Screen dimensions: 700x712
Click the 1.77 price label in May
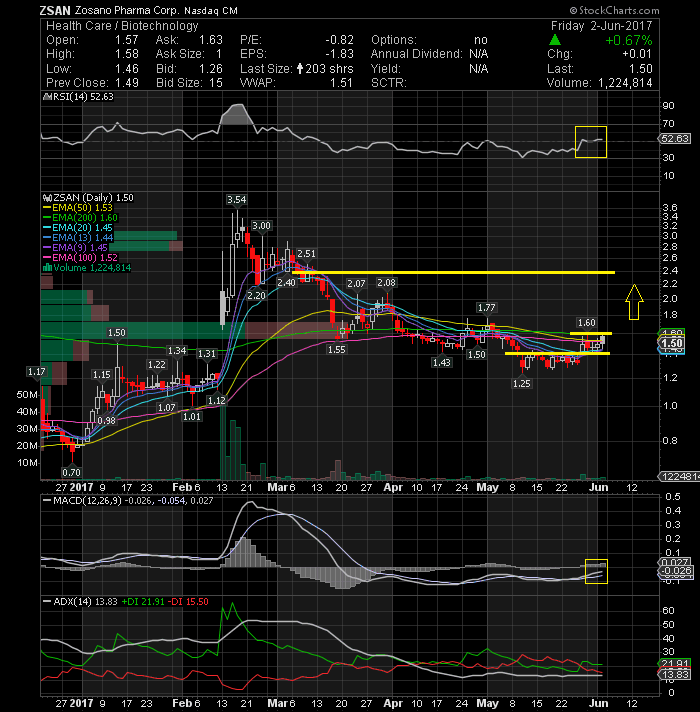coord(487,307)
